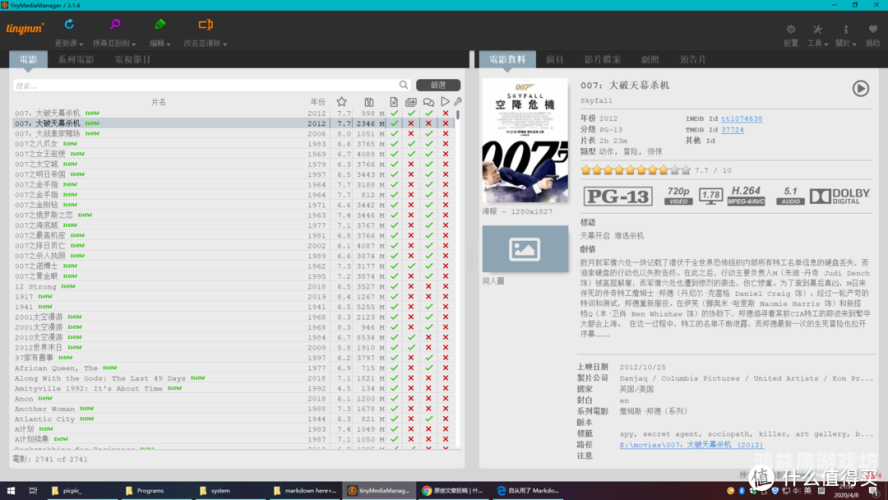This screenshot has height=500, width=888.
Task: Open the E:\movies Skyfall folder path link
Action: click(x=691, y=445)
